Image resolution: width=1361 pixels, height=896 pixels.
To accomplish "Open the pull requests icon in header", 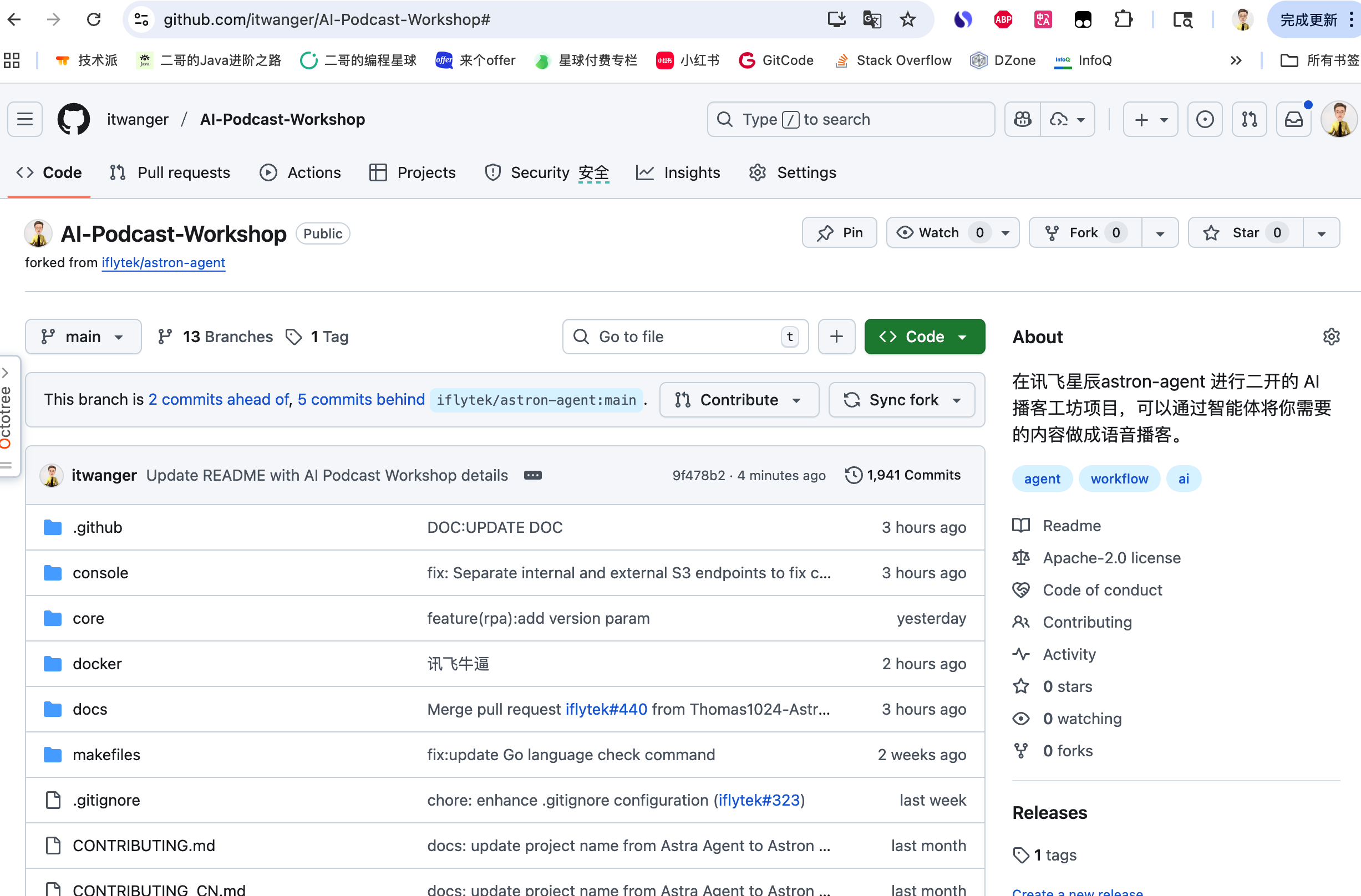I will 1249,120.
